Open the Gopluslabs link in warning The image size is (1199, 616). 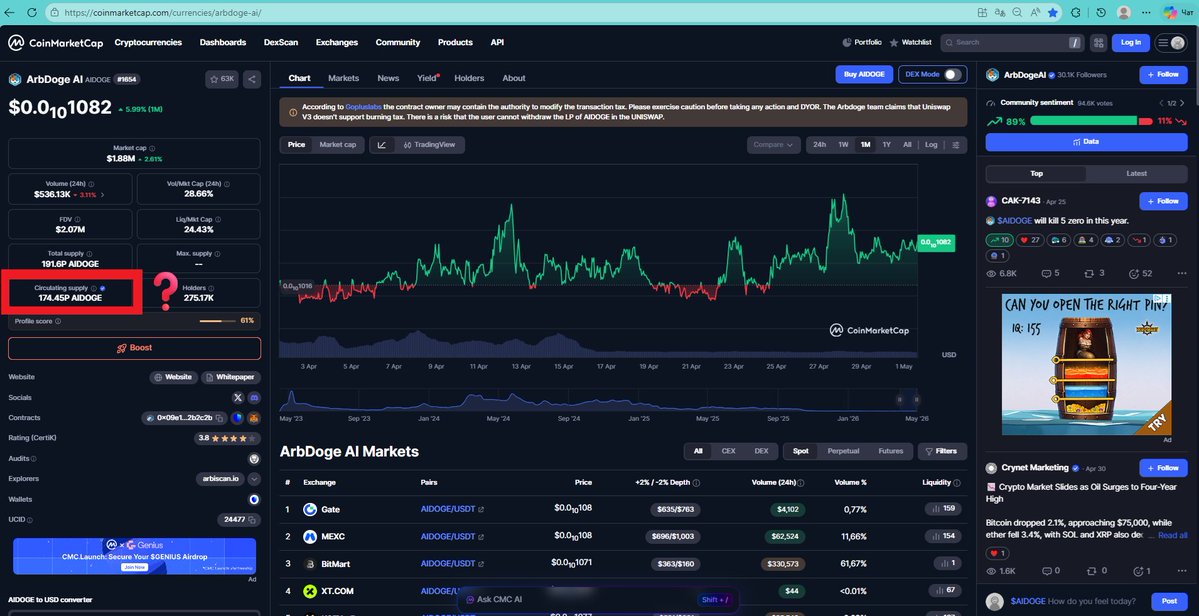coord(363,107)
